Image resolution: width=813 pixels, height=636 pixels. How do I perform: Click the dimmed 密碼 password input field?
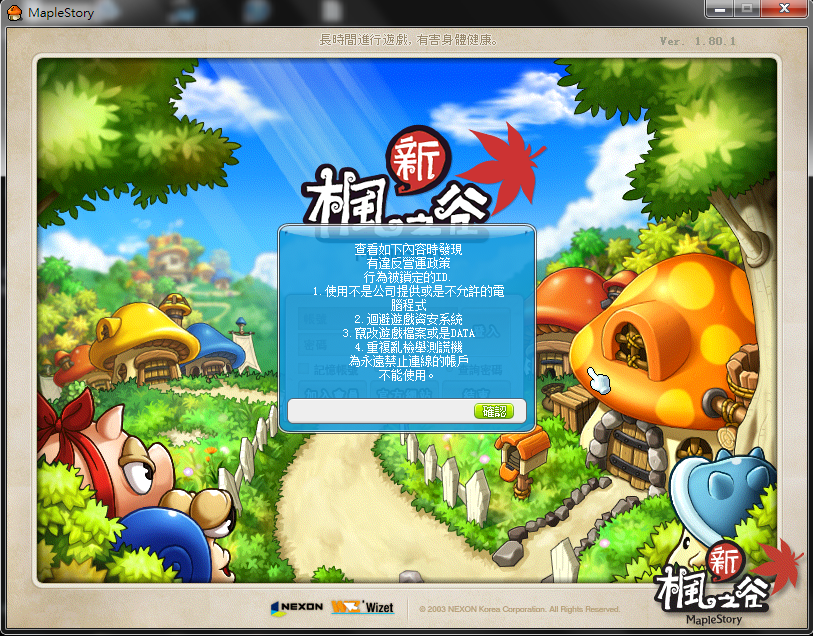[x=376, y=344]
